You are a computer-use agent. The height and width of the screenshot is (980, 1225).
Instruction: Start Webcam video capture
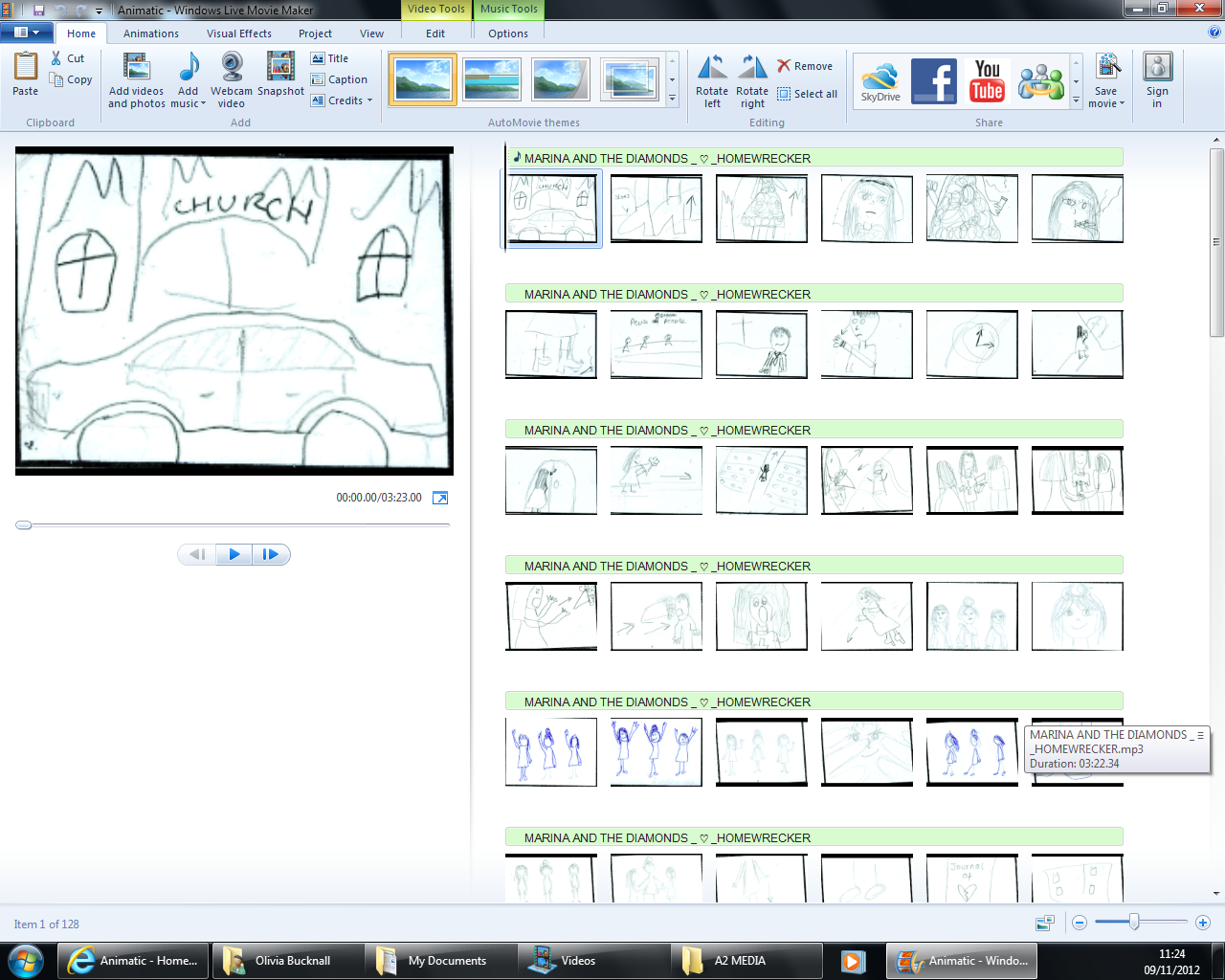232,80
